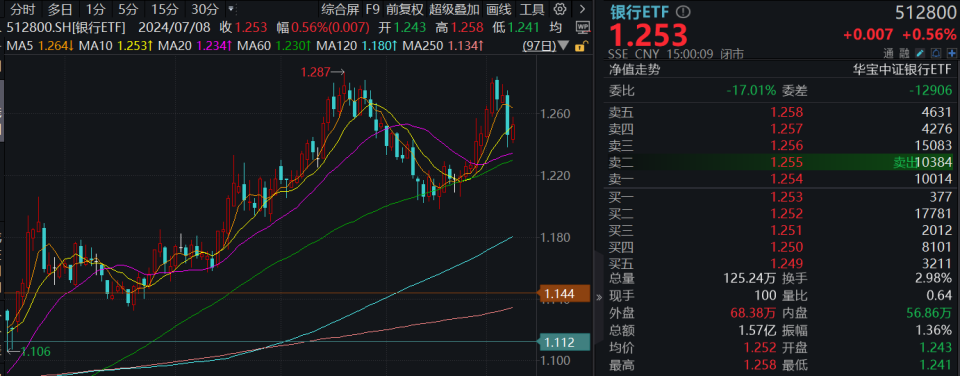The height and width of the screenshot is (376, 960).
Task: Open 净值走势 link
Action: pos(634,70)
